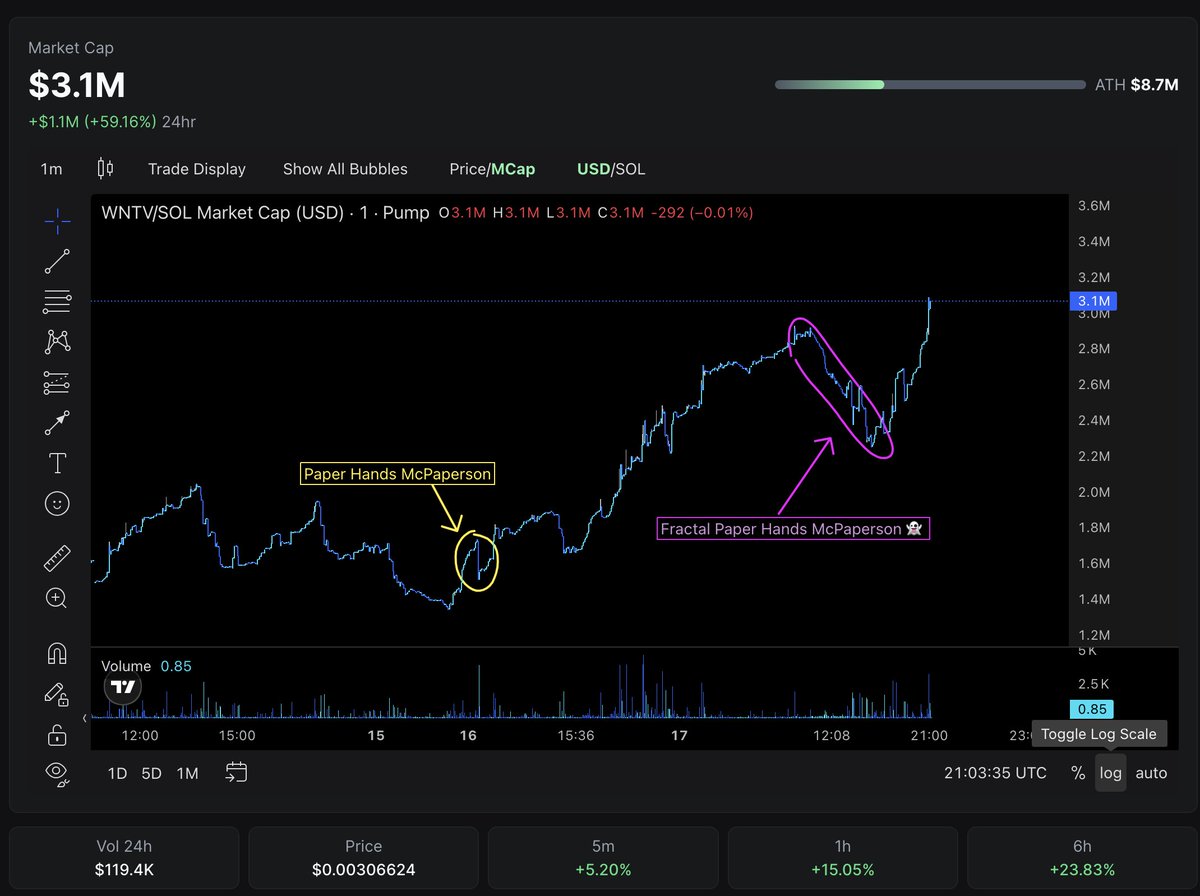
Task: Click the Volume indicator label
Action: 126,666
